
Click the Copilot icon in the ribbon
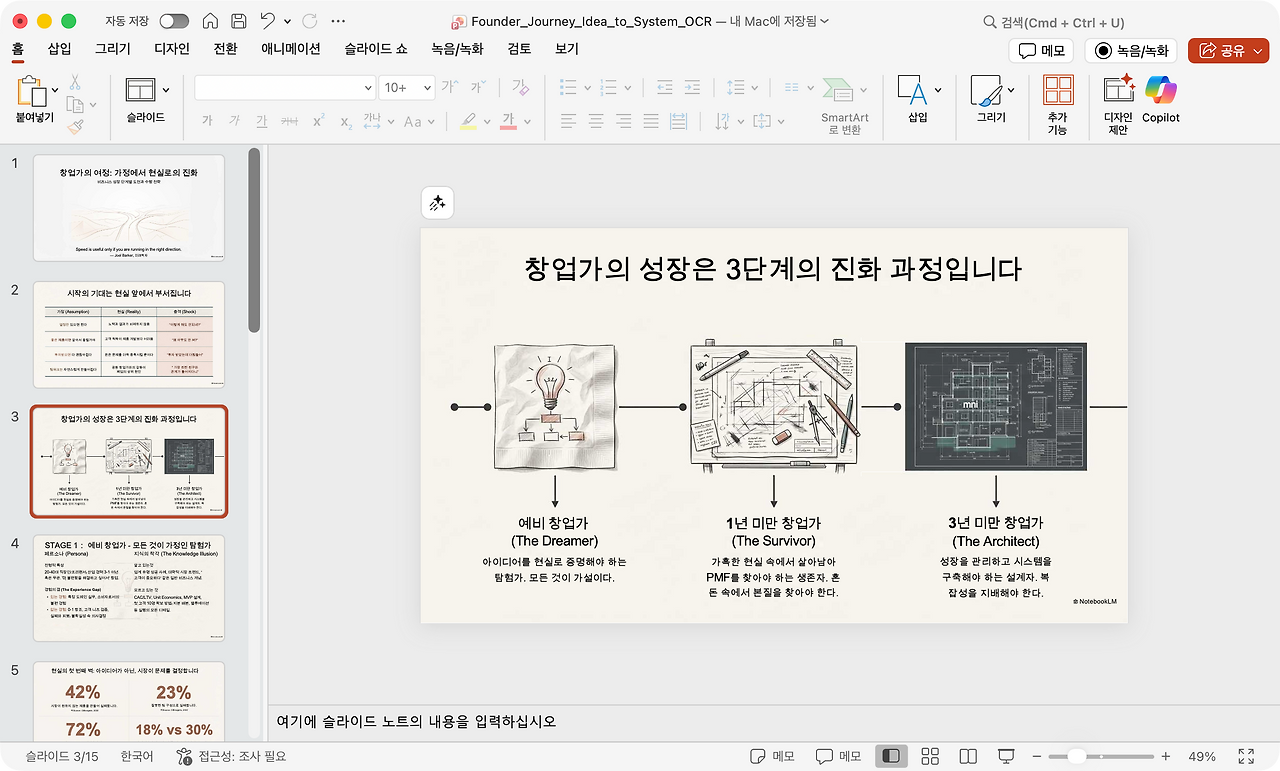tap(1160, 91)
